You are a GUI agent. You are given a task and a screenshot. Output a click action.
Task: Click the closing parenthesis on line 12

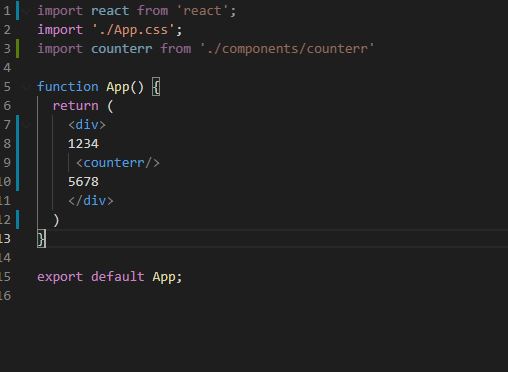coord(56,220)
